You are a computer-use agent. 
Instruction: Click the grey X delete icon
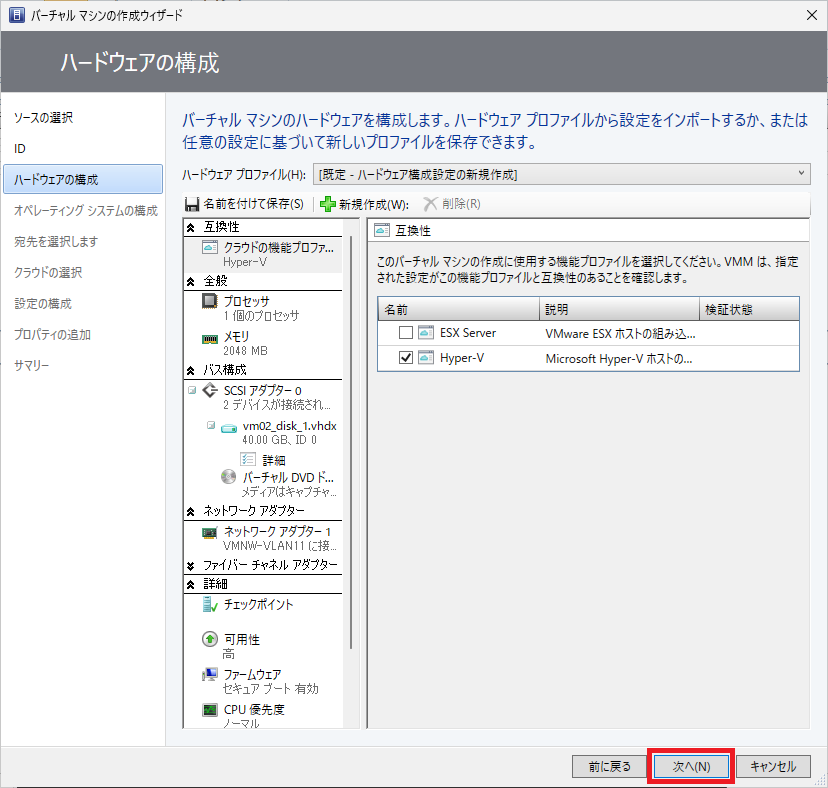tap(430, 204)
